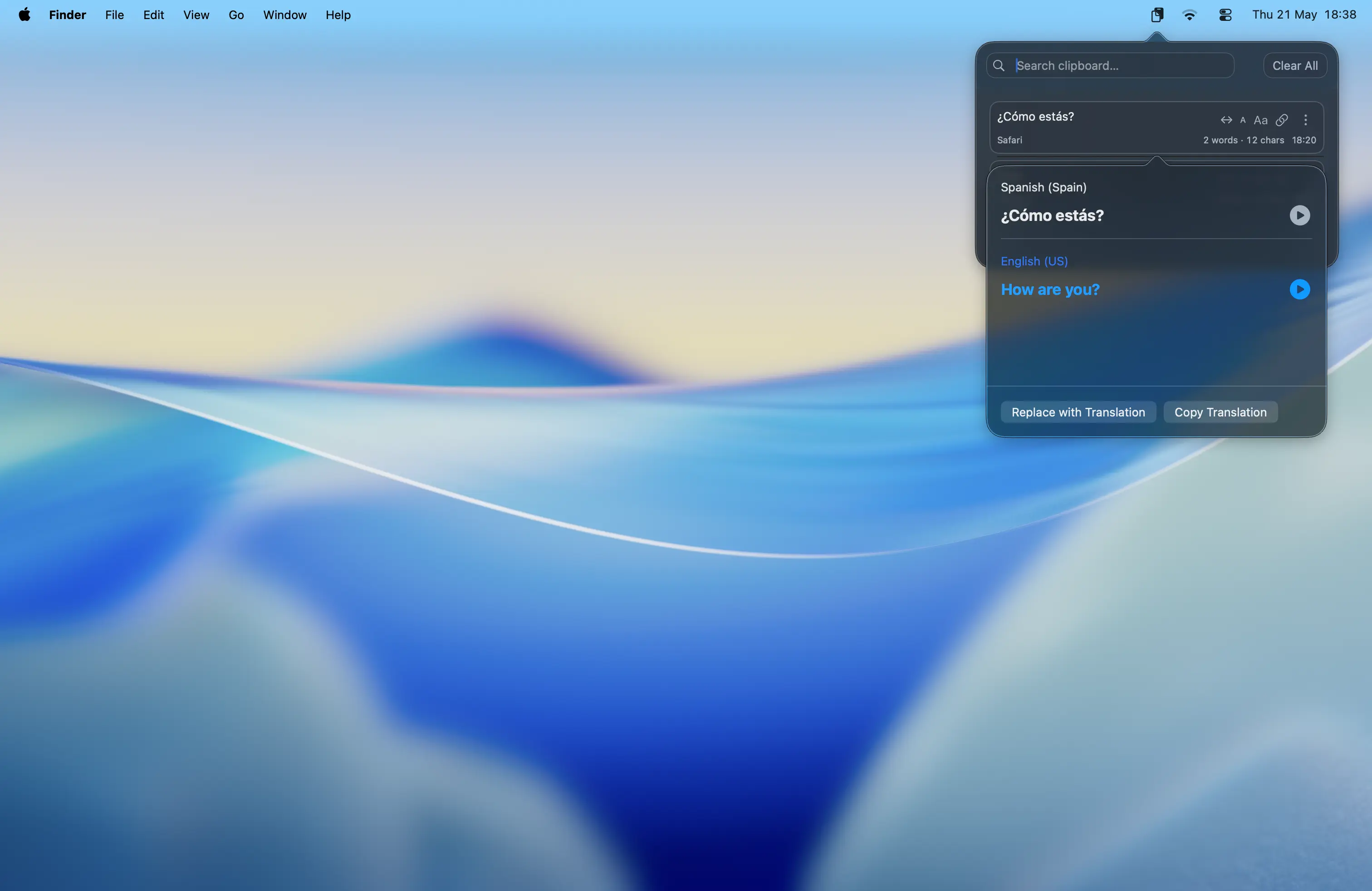The image size is (1372, 891).
Task: Open the three-dot more options menu on the clip
Action: (x=1306, y=120)
